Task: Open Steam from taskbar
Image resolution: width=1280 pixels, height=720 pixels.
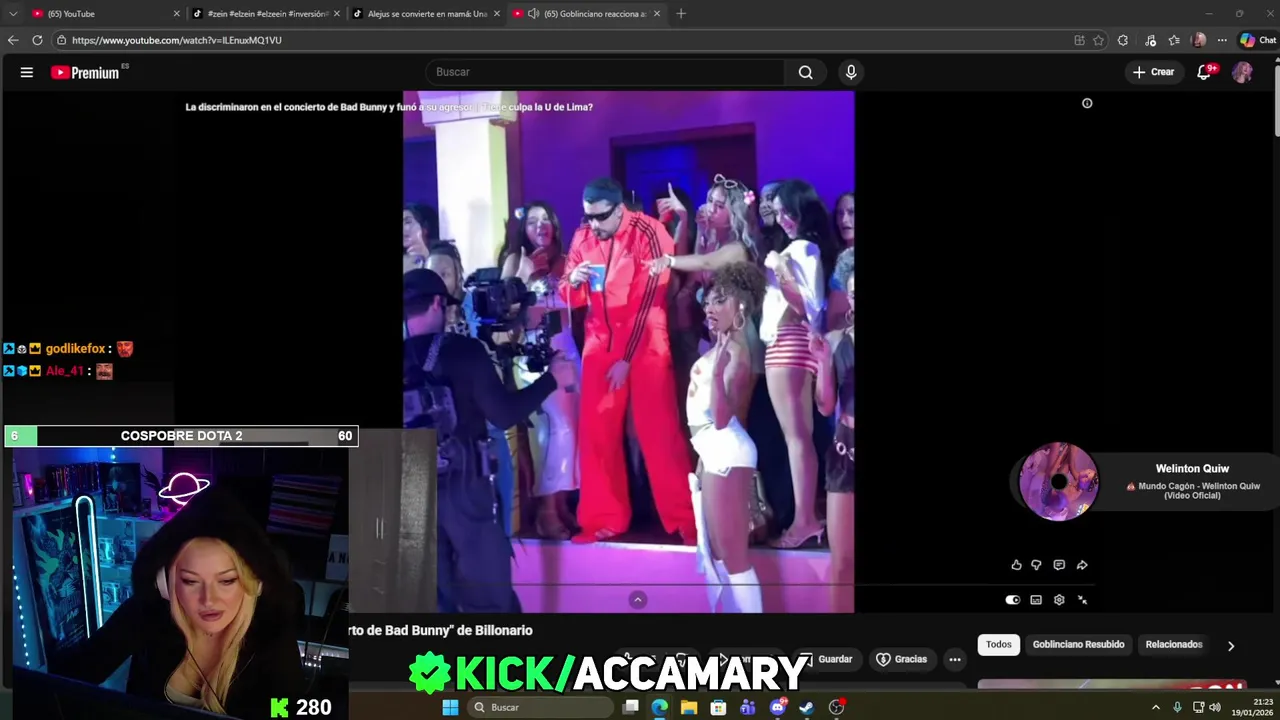Action: point(807,707)
